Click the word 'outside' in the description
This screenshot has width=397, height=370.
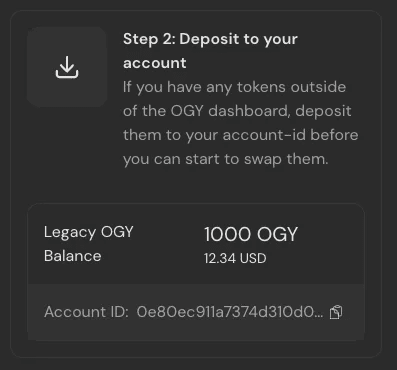click(x=318, y=87)
